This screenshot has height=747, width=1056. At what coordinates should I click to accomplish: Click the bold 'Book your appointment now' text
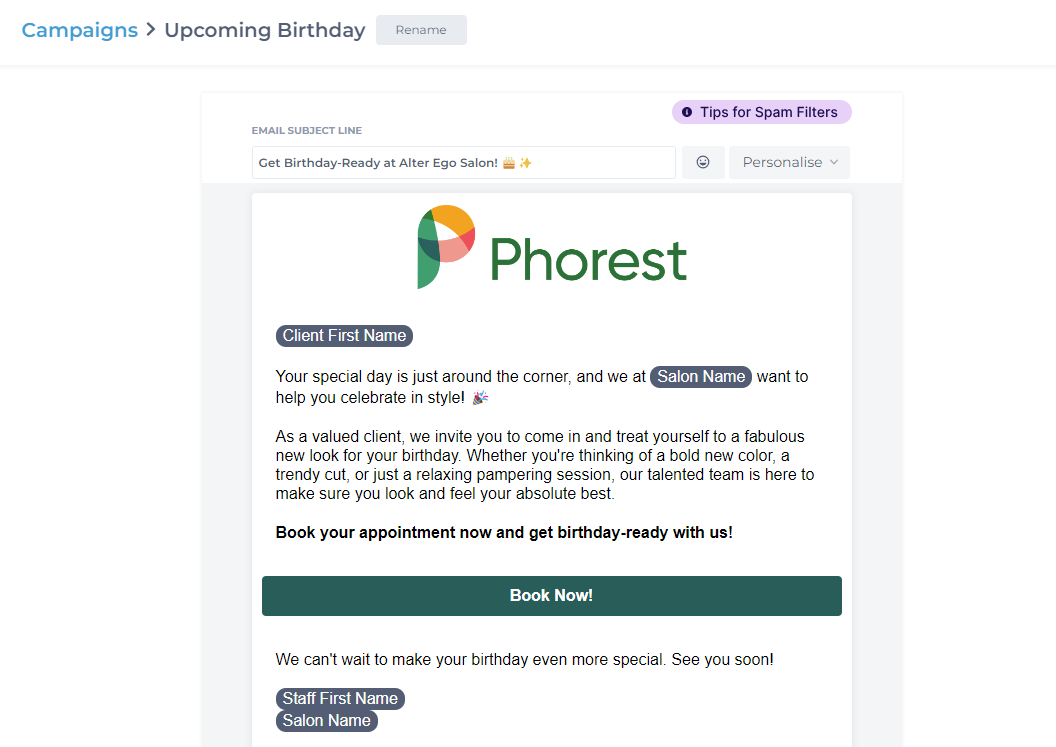pyautogui.click(x=504, y=533)
